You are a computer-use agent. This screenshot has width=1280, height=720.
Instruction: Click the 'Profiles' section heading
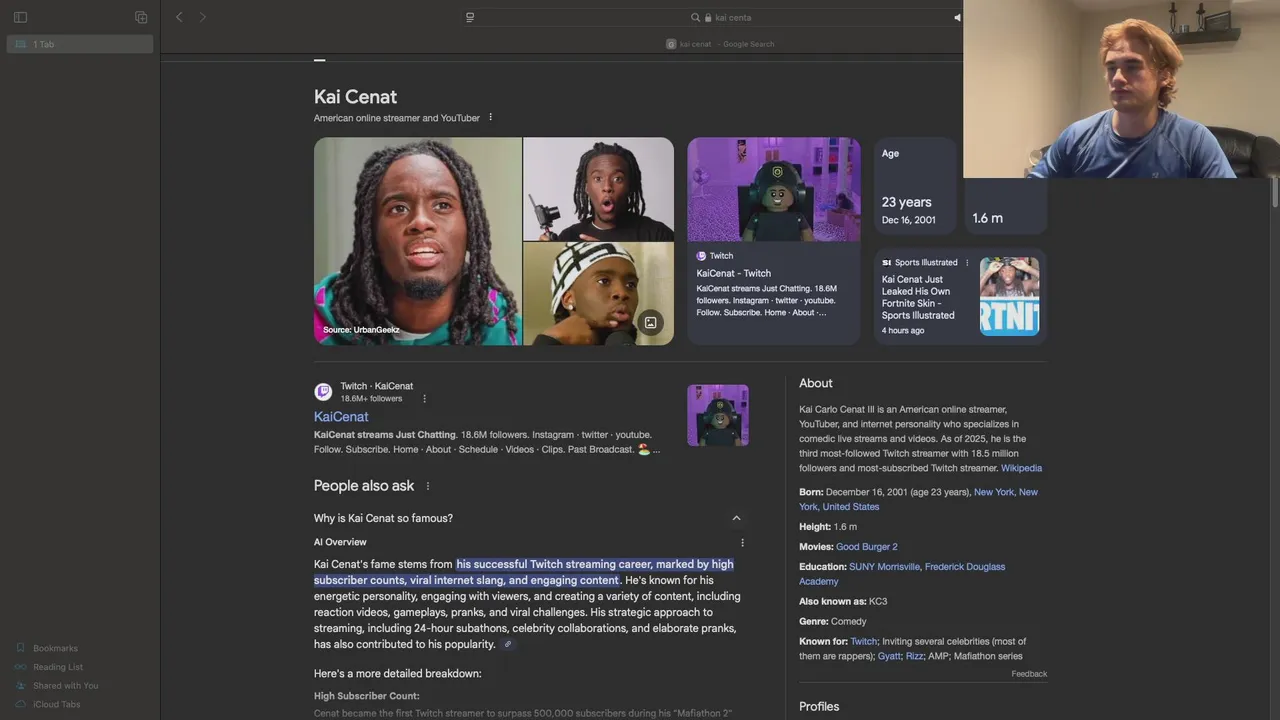(x=819, y=706)
